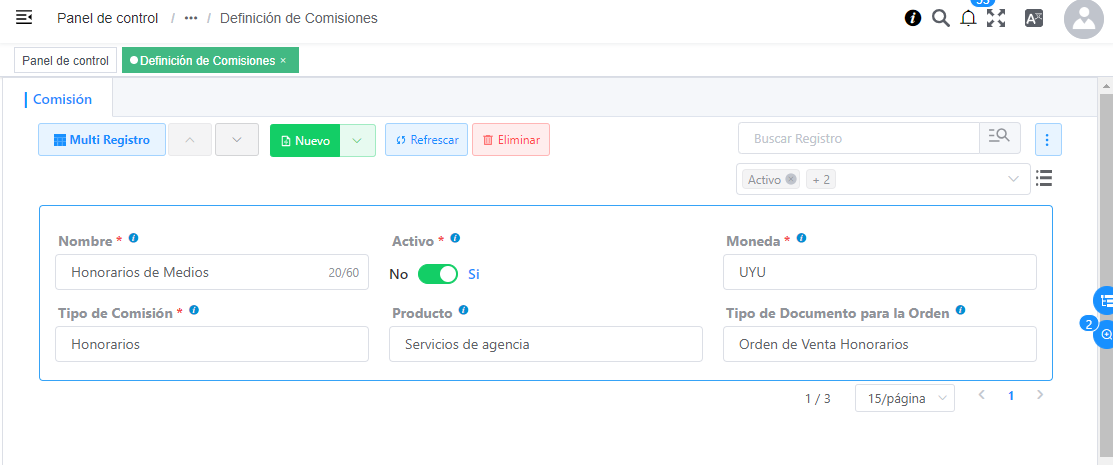The height and width of the screenshot is (465, 1113).
Task: Collapse the sidebar with the hamburger icon
Action: click(x=24, y=18)
